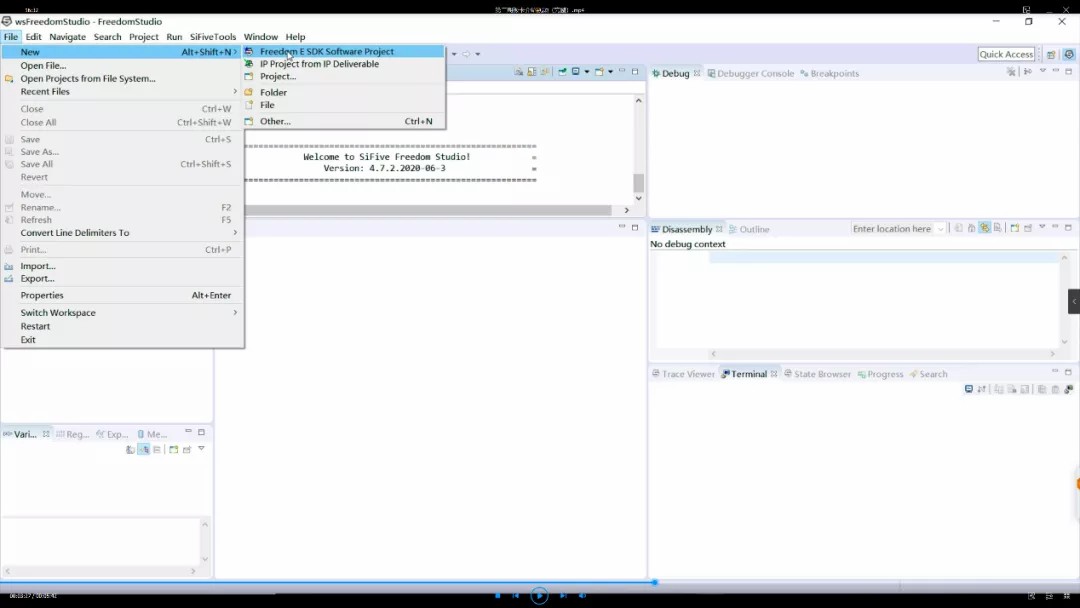Open the Disassembly view menu arrow
Viewport: 1080px width, 608px height.
(1042, 227)
